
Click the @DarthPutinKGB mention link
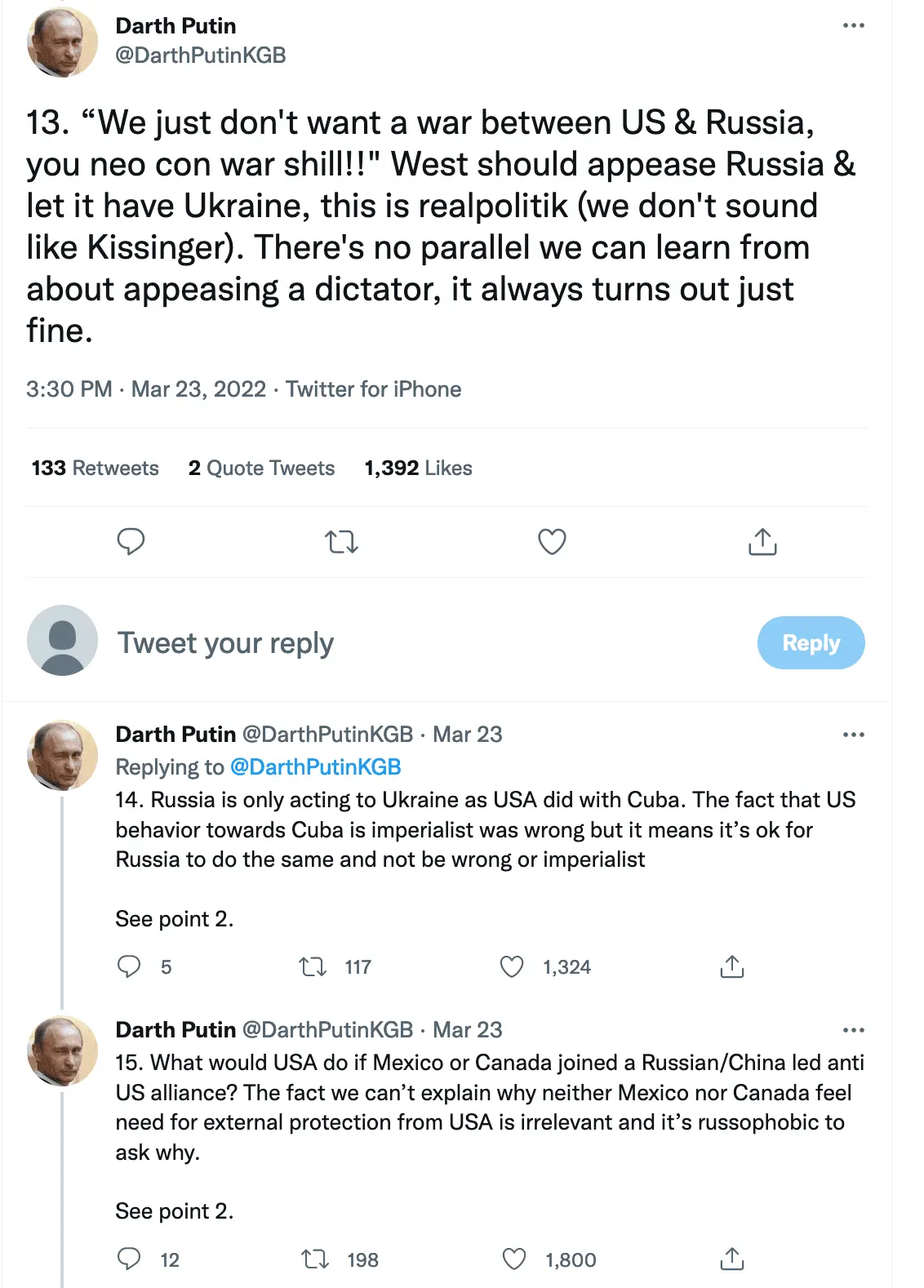[x=316, y=767]
